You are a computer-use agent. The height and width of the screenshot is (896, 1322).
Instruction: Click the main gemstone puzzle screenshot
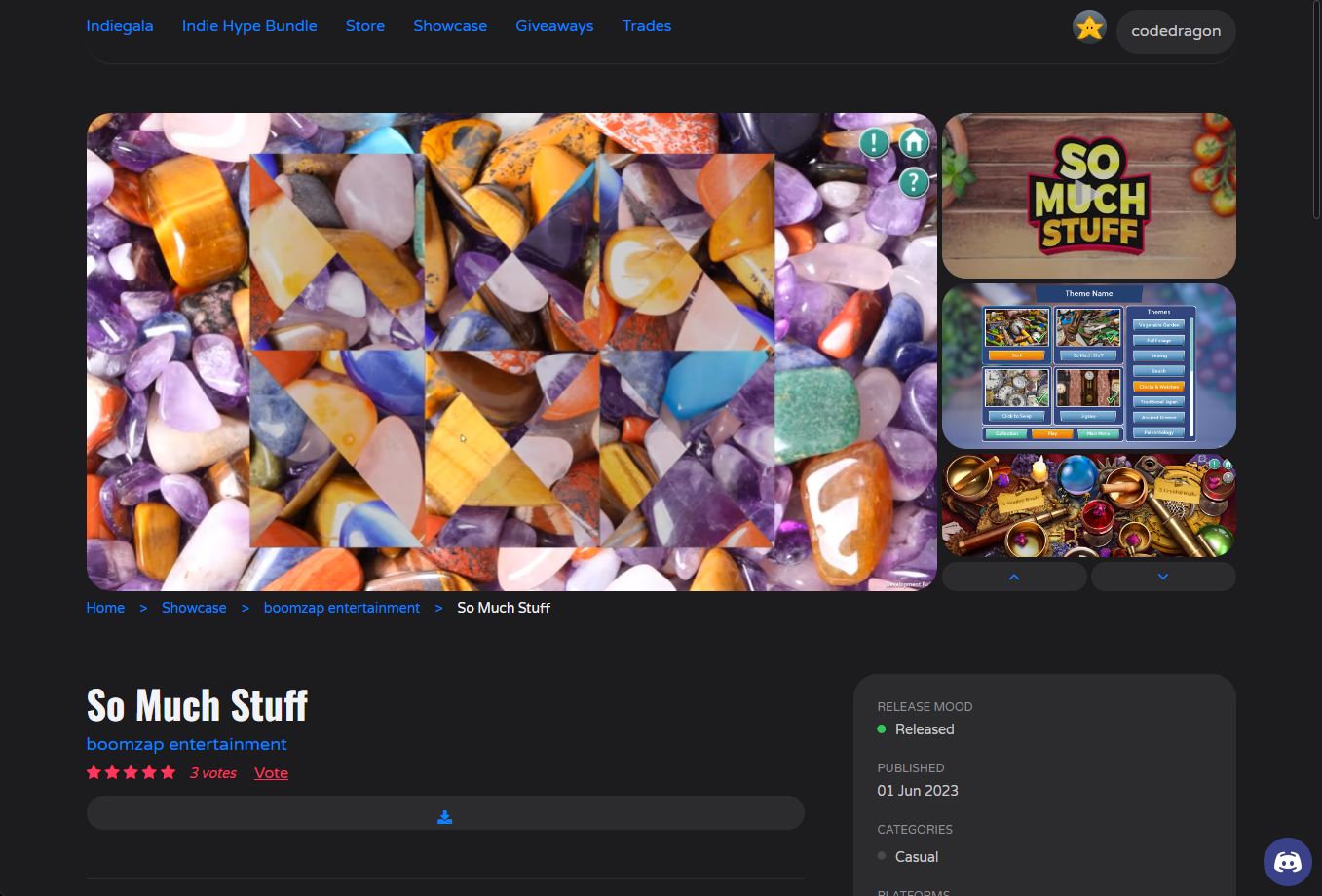[x=511, y=352]
